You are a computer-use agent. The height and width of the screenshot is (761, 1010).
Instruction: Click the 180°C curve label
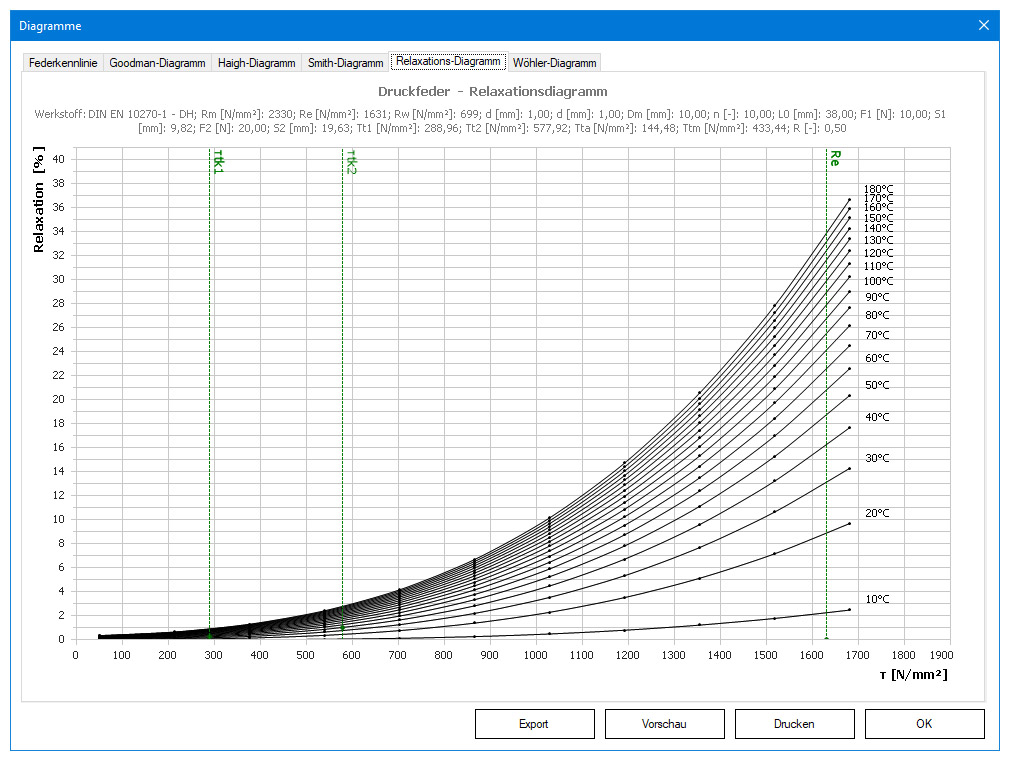pyautogui.click(x=878, y=189)
